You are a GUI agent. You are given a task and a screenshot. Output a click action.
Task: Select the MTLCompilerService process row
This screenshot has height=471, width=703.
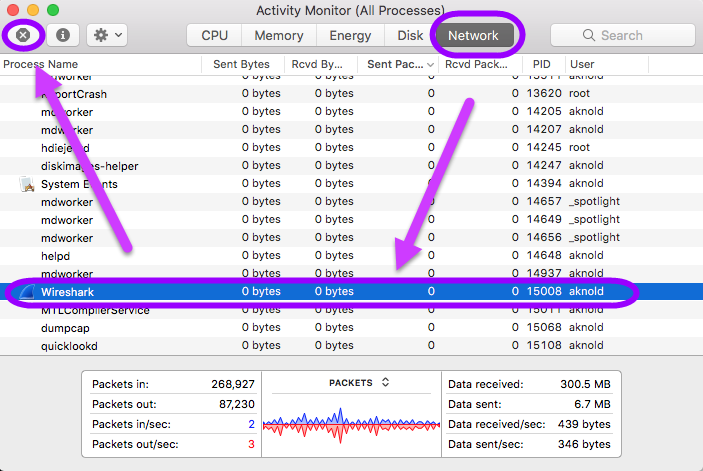(x=352, y=310)
